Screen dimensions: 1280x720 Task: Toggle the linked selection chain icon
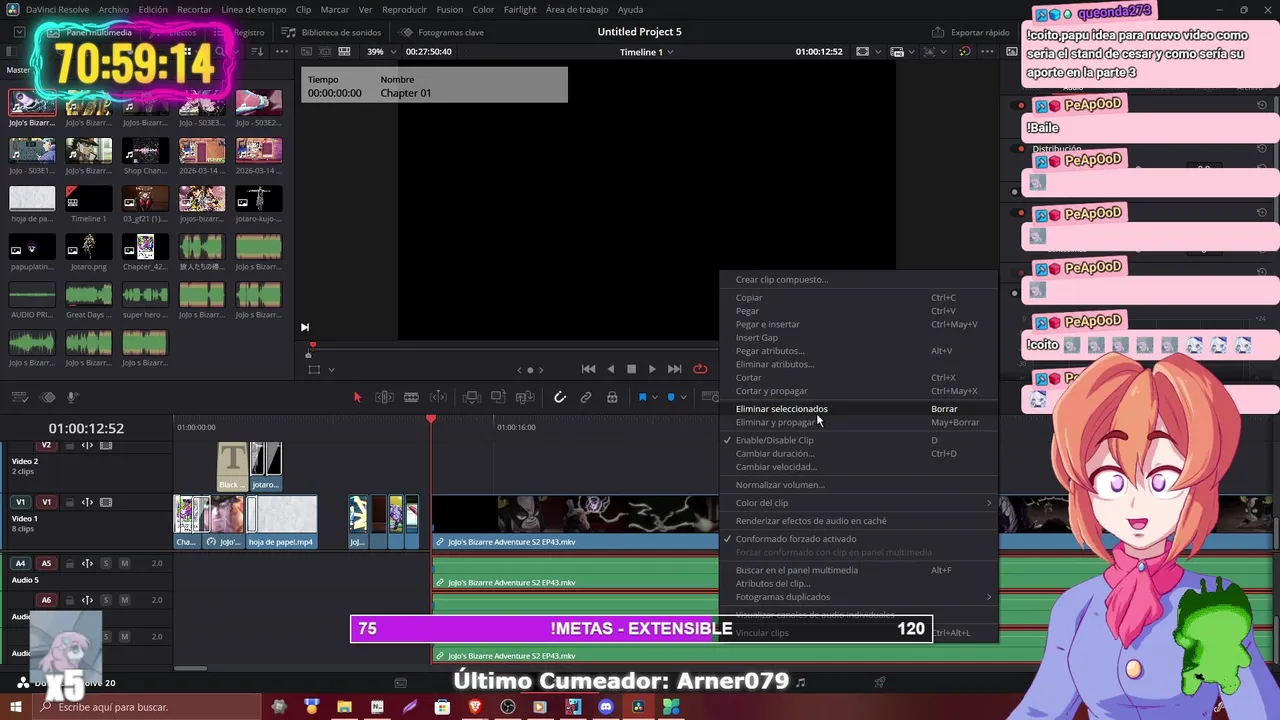pos(586,397)
